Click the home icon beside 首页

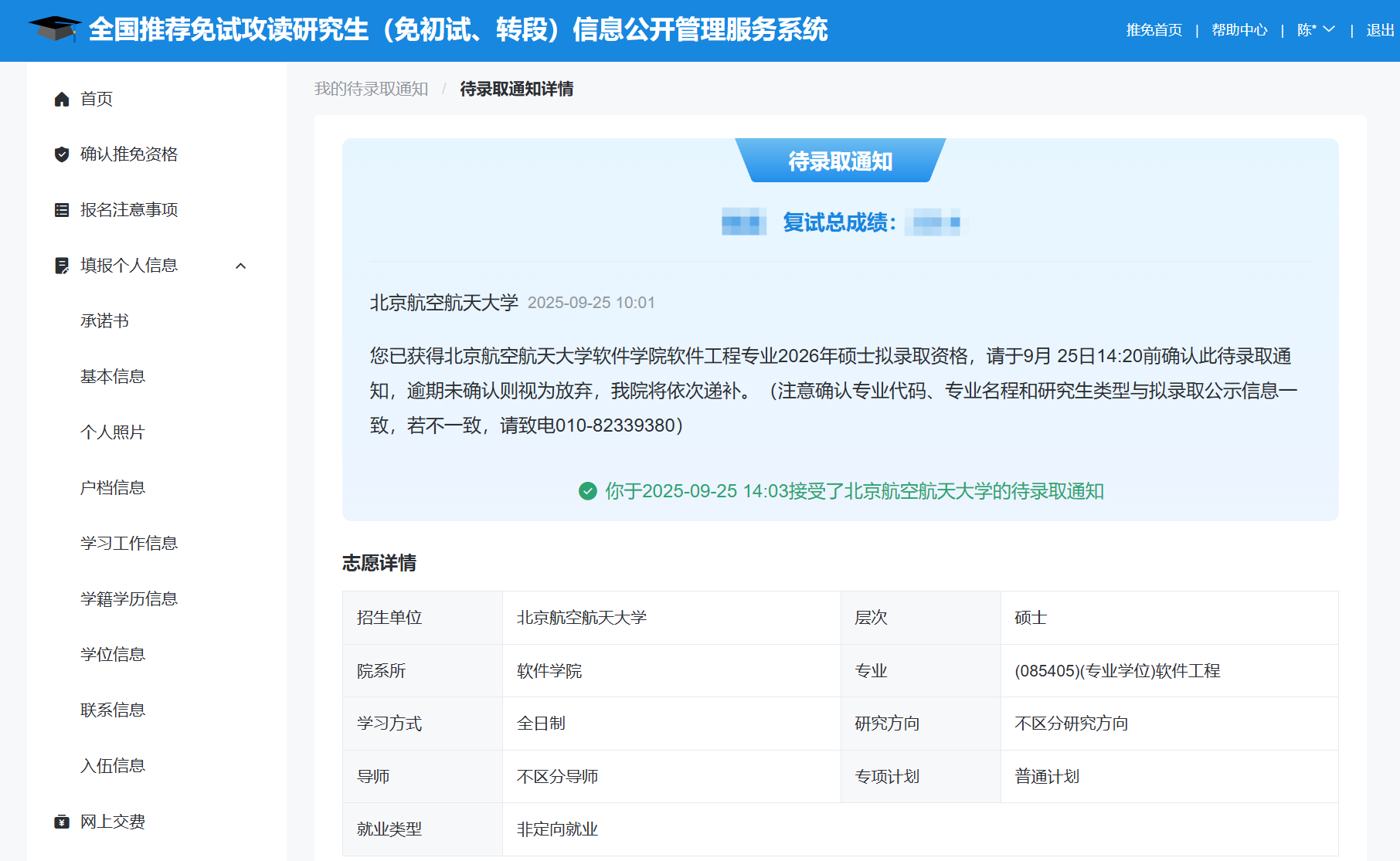click(x=62, y=99)
